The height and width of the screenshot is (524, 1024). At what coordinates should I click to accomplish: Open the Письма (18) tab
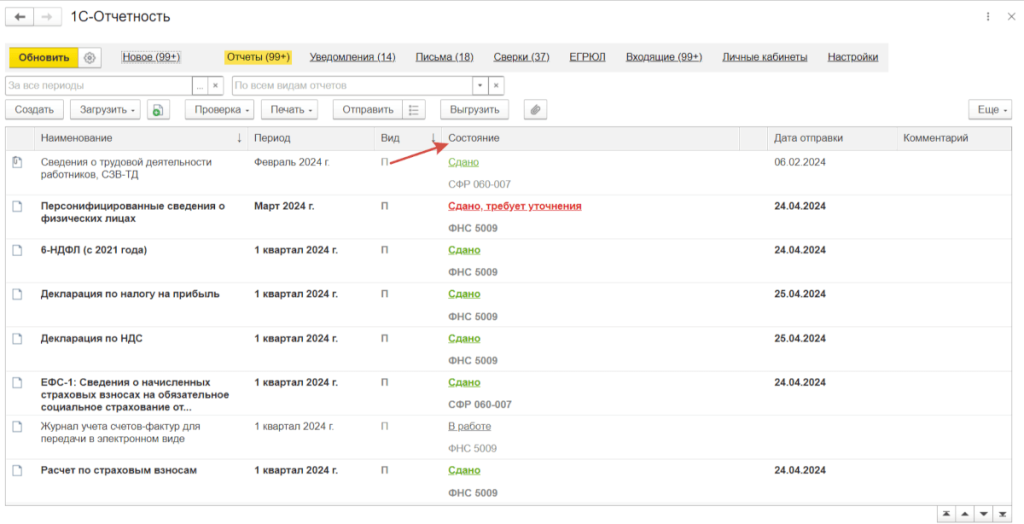445,57
